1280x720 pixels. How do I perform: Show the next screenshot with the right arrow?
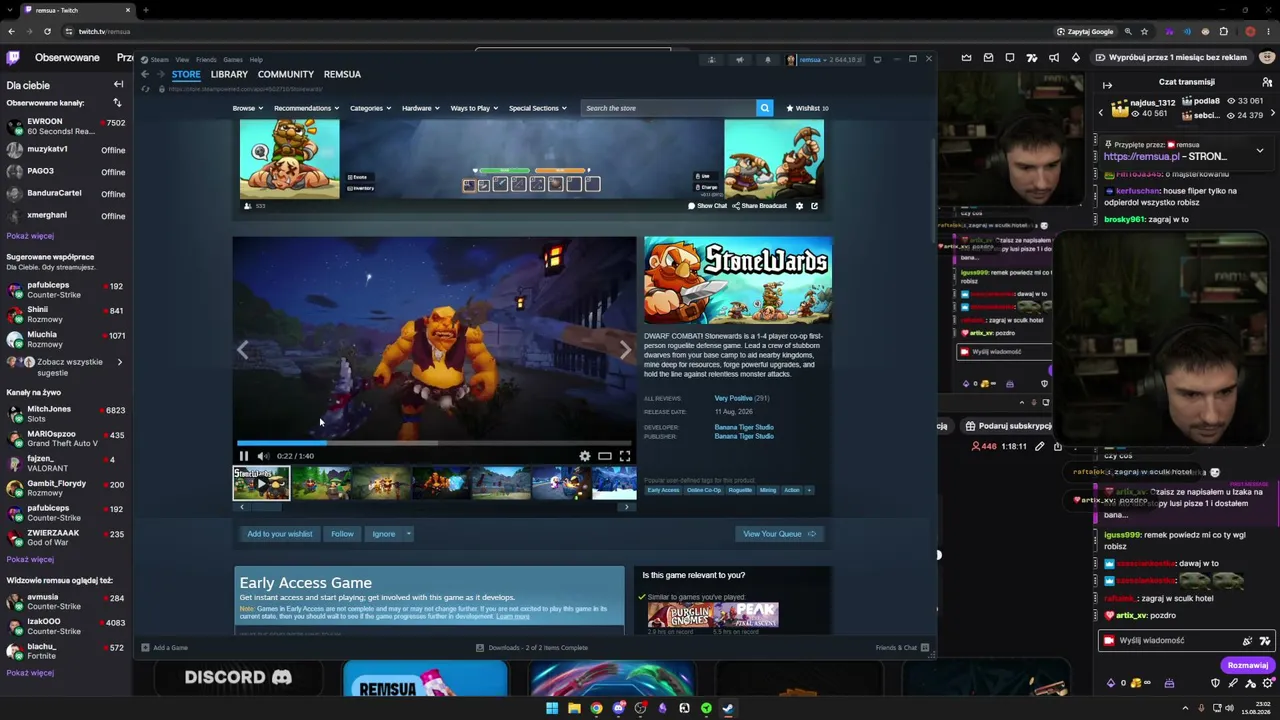pos(625,350)
